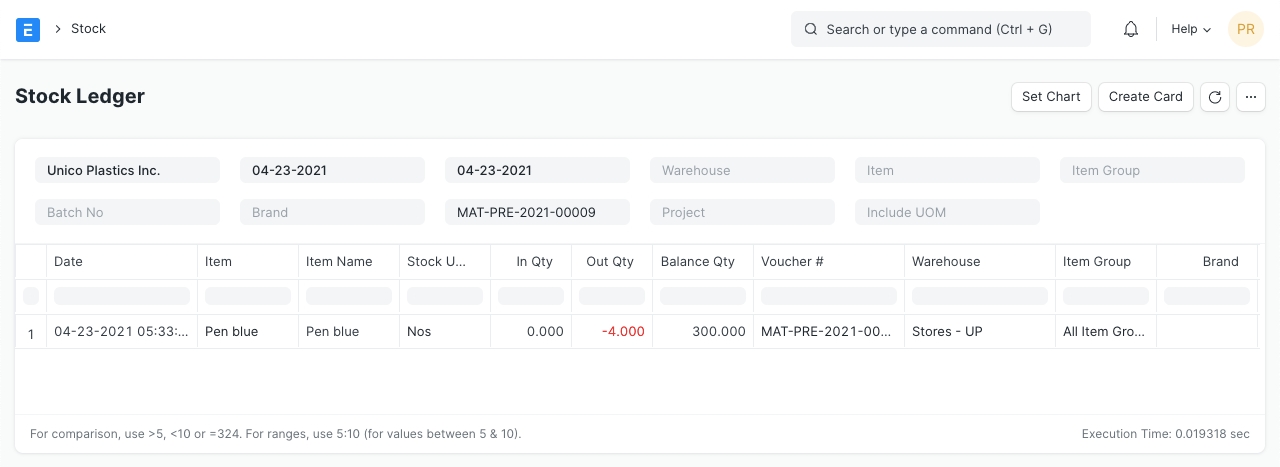Click the ERPNext home logo icon

[28, 29]
